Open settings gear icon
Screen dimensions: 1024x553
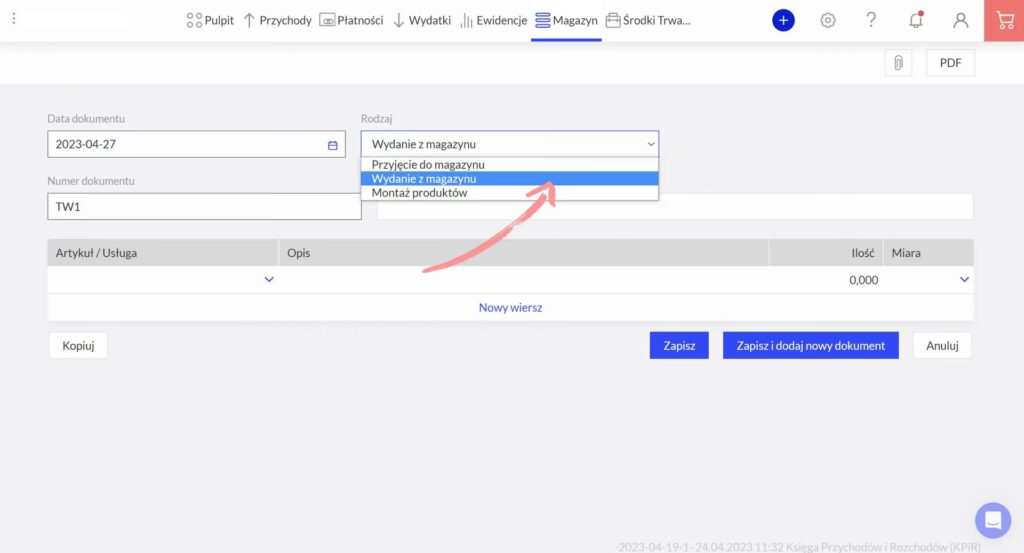828,20
